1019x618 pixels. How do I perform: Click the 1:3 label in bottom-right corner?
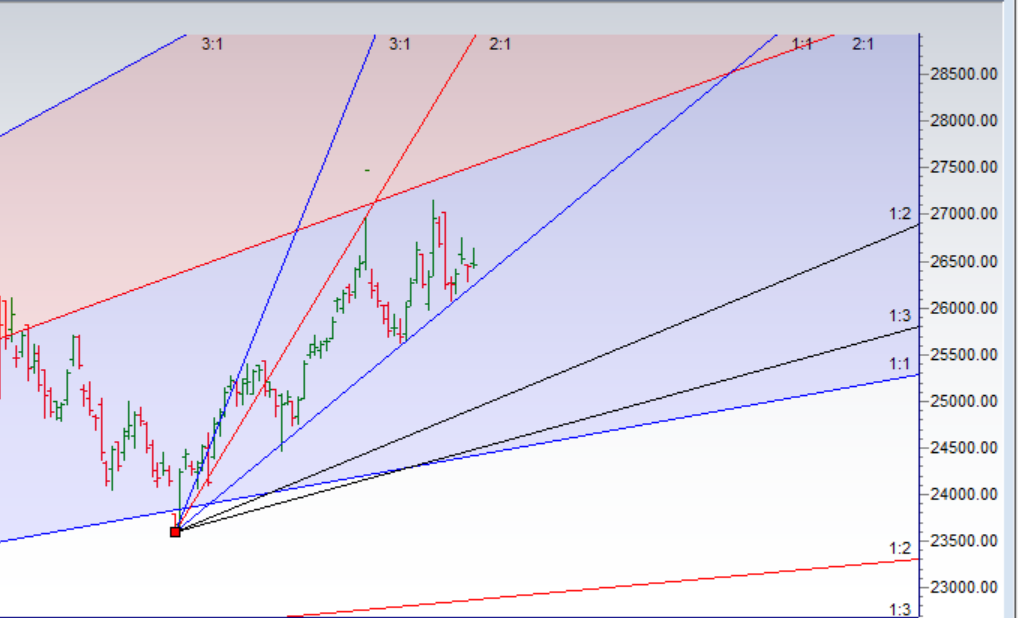(900, 609)
